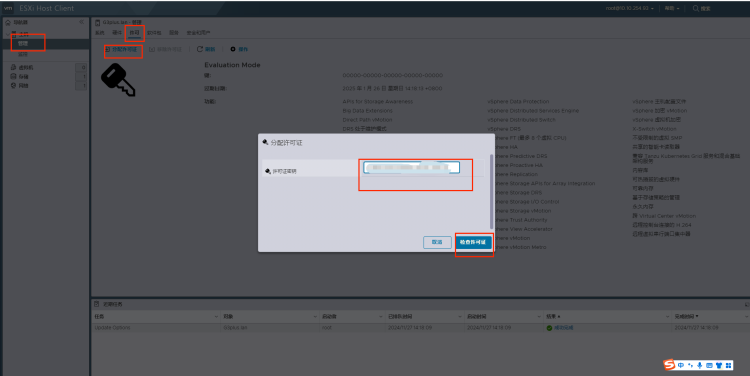The image size is (750, 376).
Task: Click the Sogou S input method icon
Action: (669, 365)
